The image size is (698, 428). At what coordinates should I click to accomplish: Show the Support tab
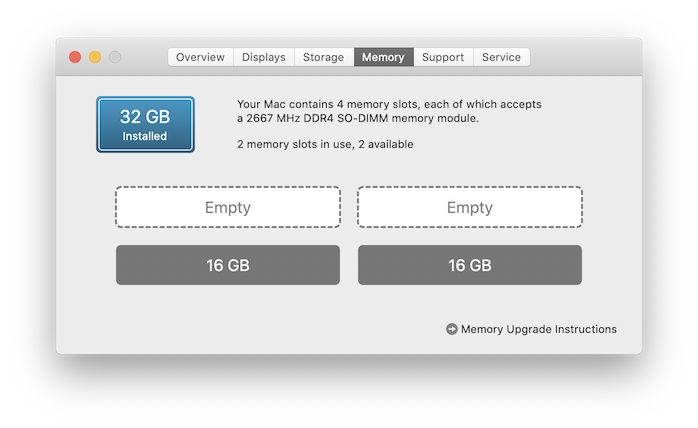[x=443, y=57]
